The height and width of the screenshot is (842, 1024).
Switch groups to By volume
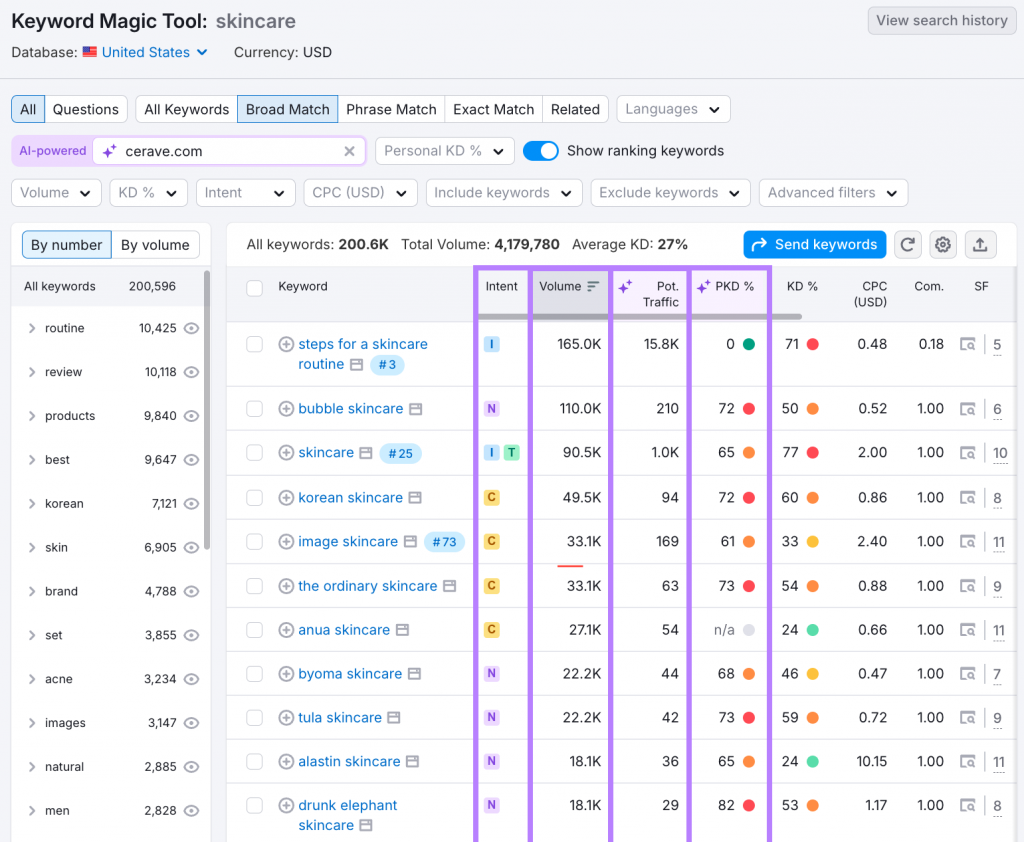[x=155, y=245]
